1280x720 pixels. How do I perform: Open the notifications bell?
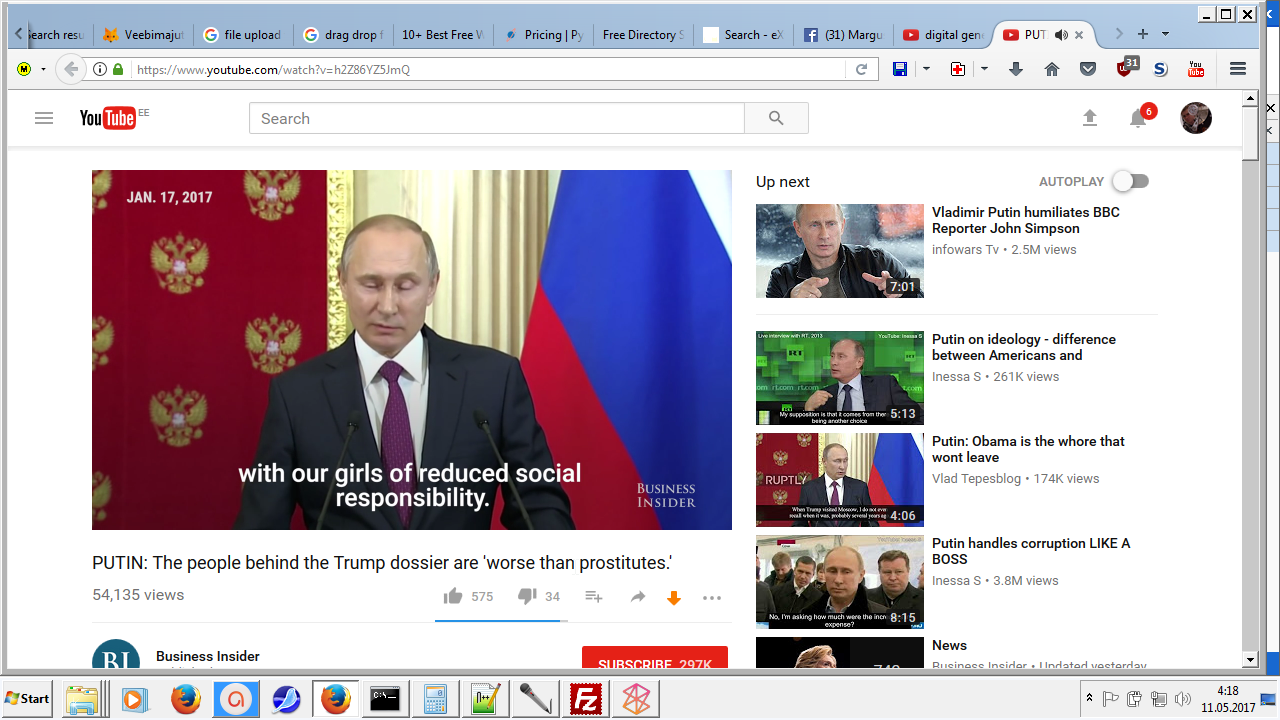pyautogui.click(x=1138, y=118)
